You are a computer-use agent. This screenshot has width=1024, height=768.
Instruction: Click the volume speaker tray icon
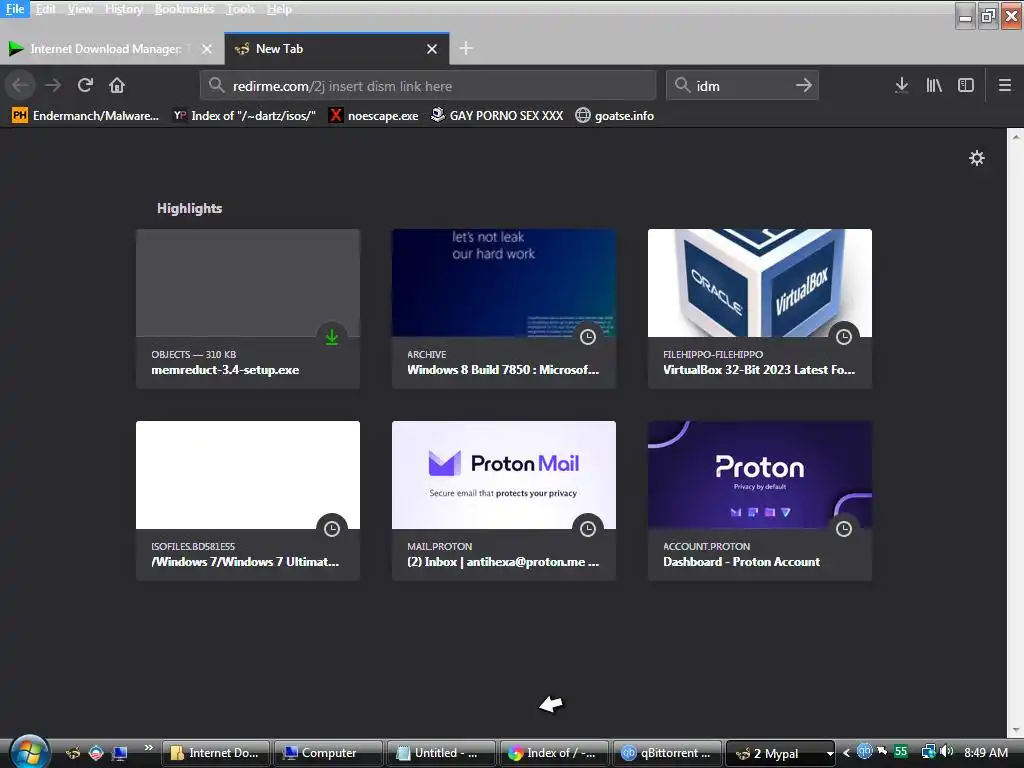(x=946, y=752)
